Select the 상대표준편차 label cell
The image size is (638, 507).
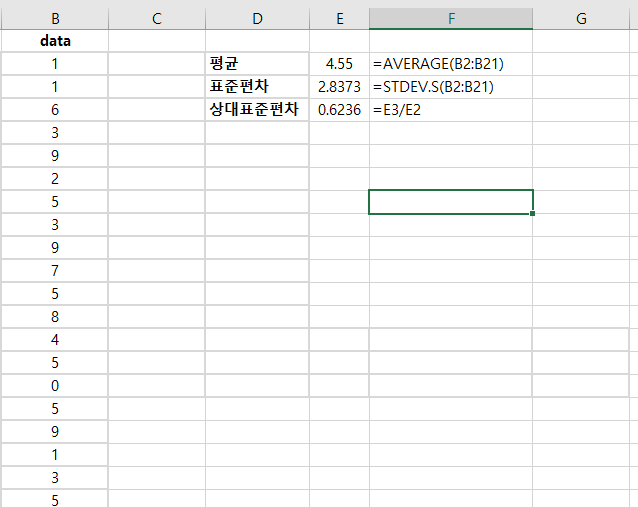click(x=257, y=109)
